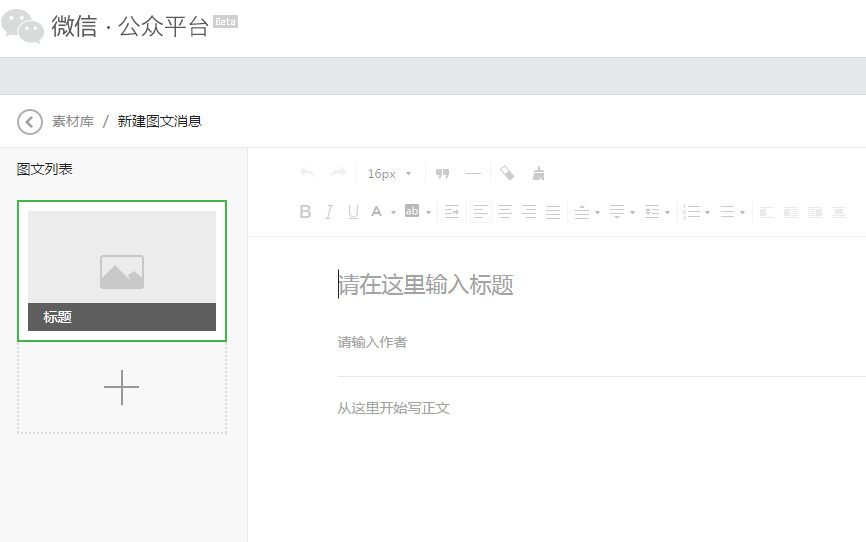The width and height of the screenshot is (866, 542).
Task: Click the back arrow circle button
Action: coord(30,122)
